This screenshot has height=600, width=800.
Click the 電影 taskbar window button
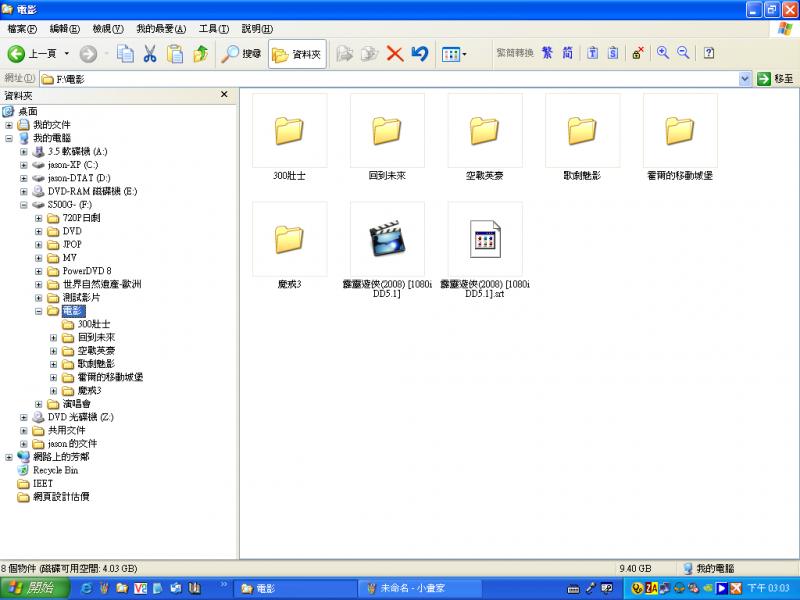[295, 588]
